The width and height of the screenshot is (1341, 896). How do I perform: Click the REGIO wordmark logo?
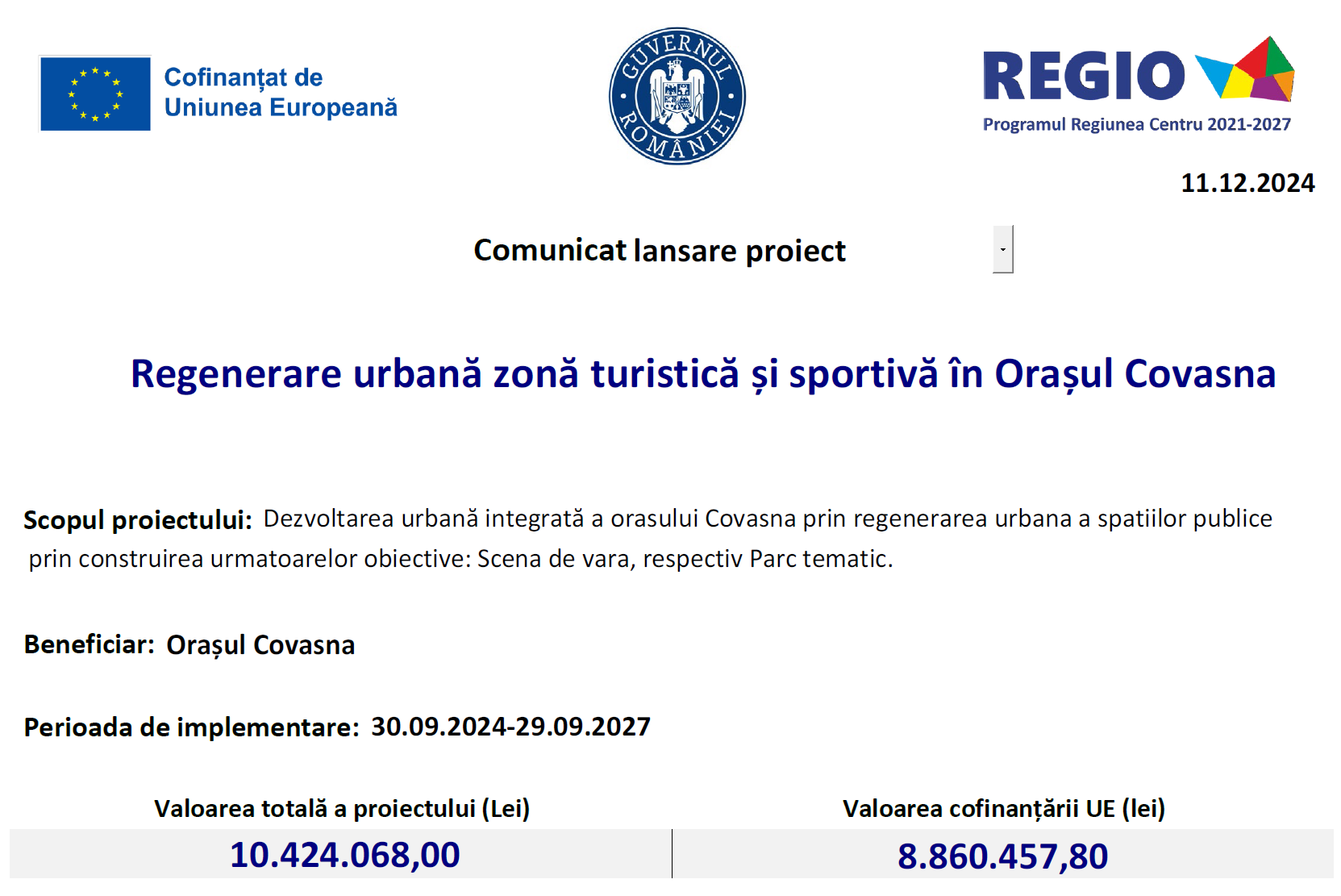1084,76
